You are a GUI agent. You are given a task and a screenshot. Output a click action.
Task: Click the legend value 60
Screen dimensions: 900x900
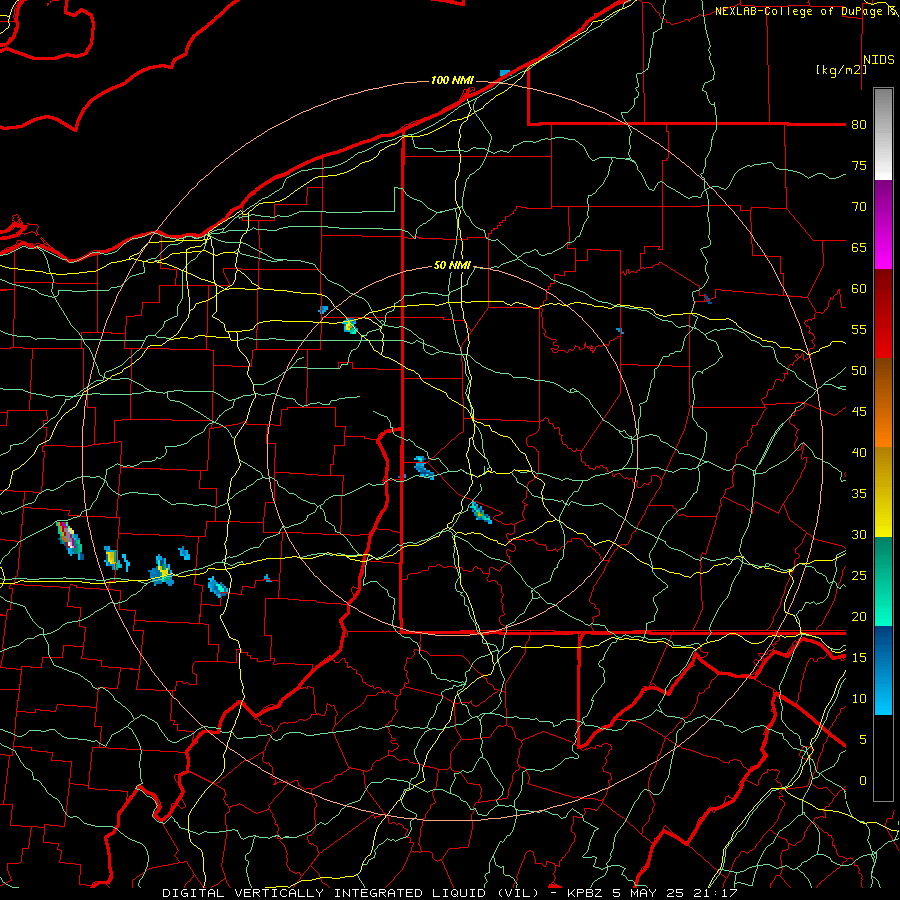(859, 289)
